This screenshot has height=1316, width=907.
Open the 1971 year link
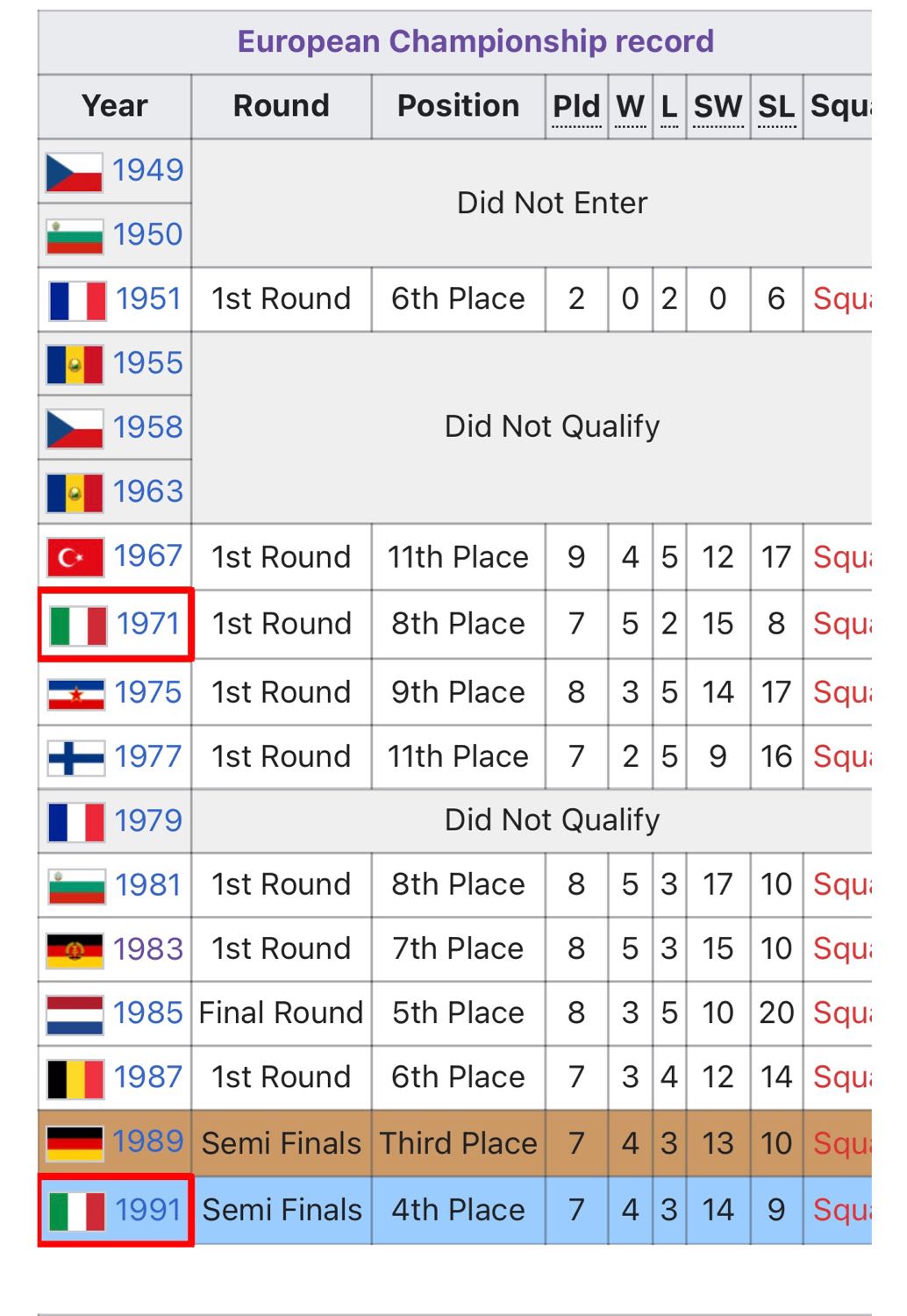(148, 624)
